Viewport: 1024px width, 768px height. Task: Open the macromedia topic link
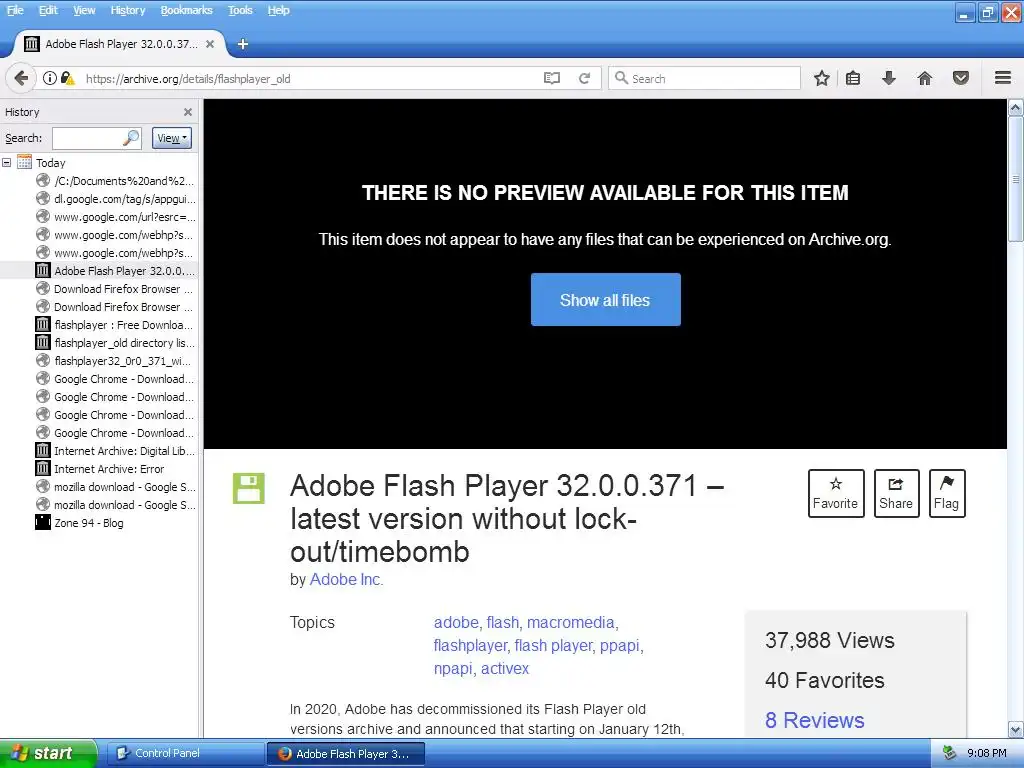[571, 622]
